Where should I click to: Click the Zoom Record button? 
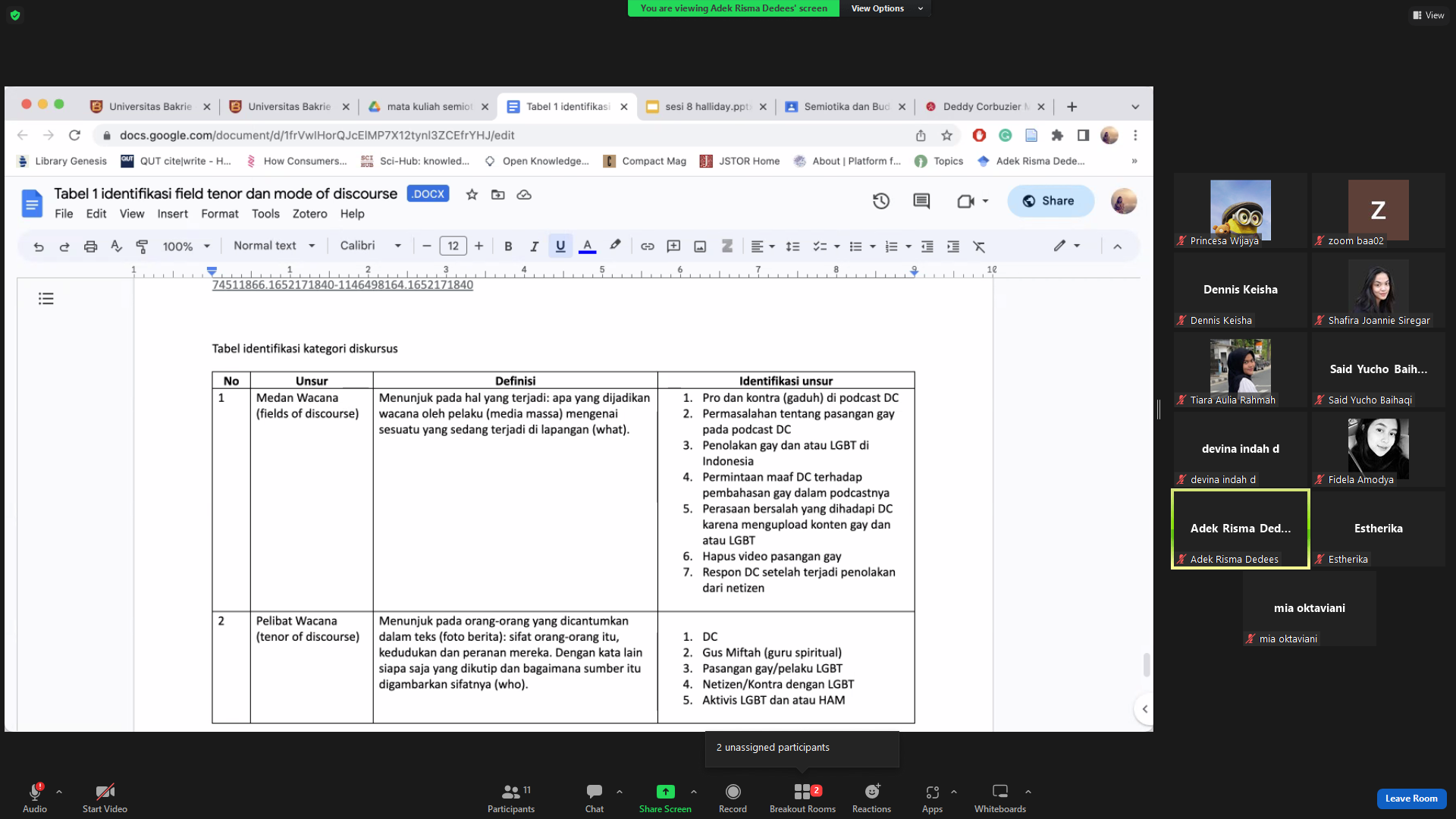733,798
